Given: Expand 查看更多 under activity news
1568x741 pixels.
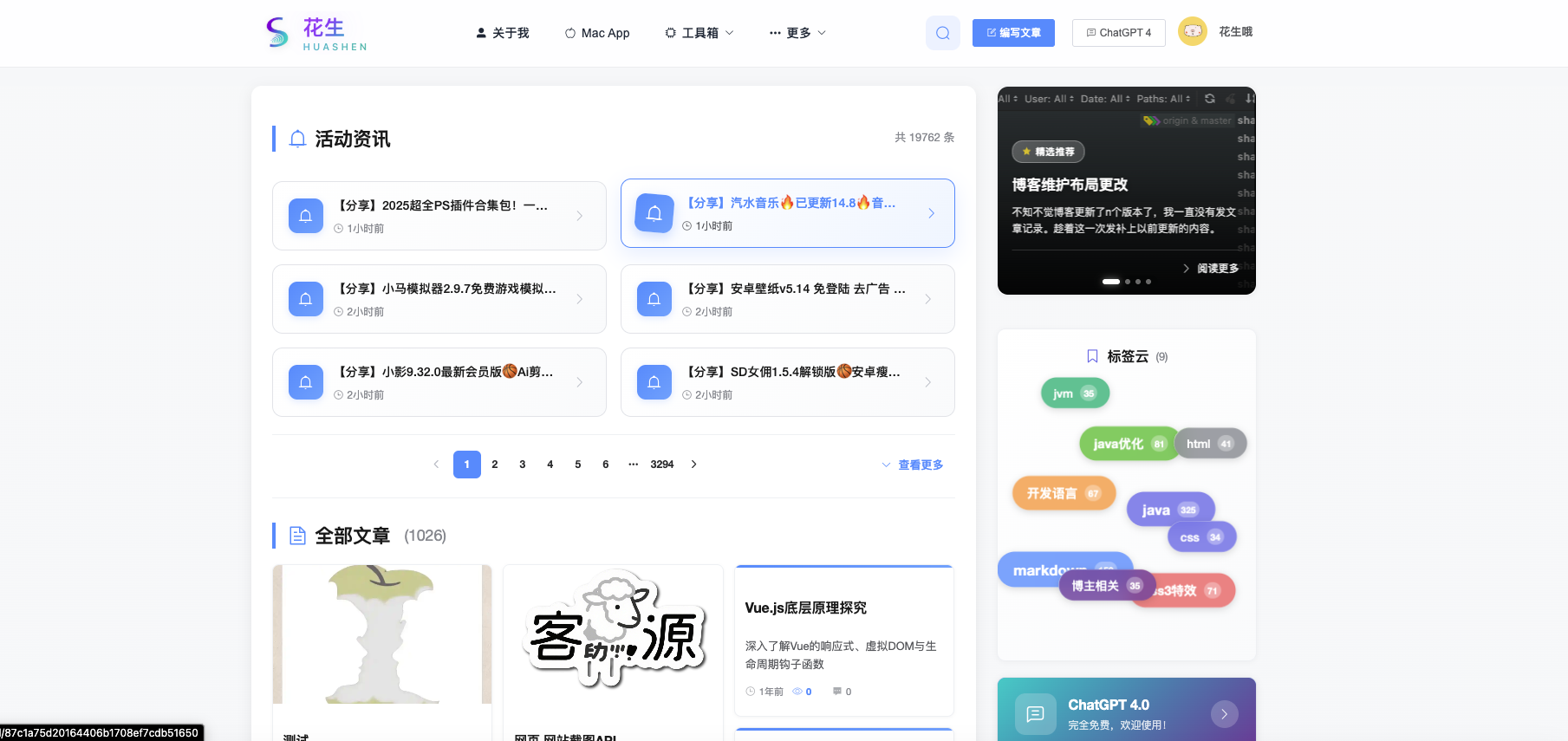Looking at the screenshot, I should (913, 465).
